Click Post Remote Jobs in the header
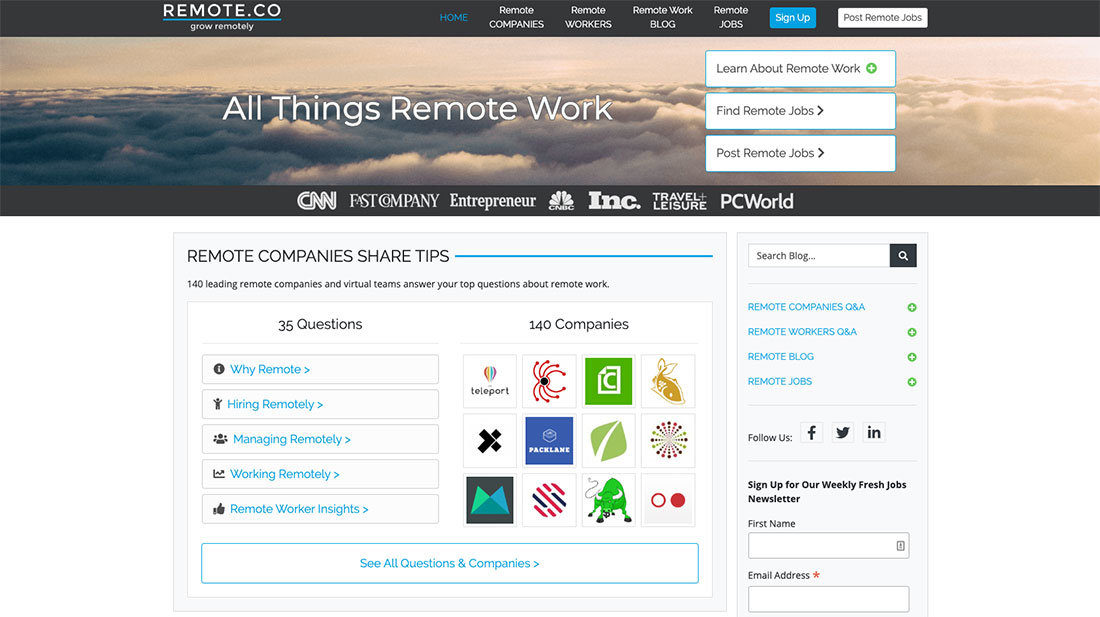Image resolution: width=1100 pixels, height=617 pixels. 883,18
